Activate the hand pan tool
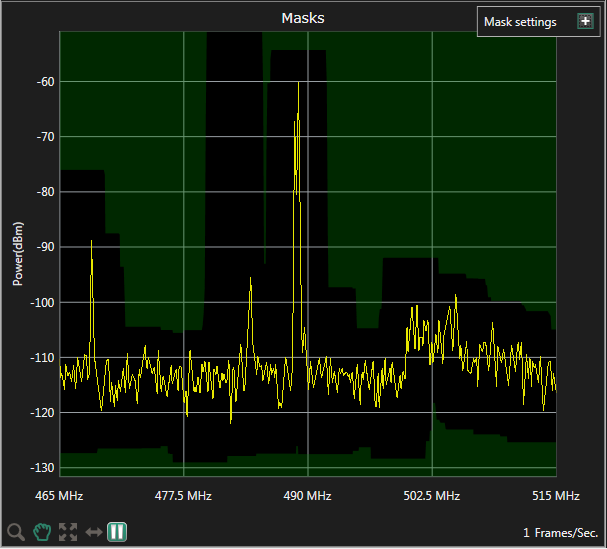The width and height of the screenshot is (607, 549). 42,532
